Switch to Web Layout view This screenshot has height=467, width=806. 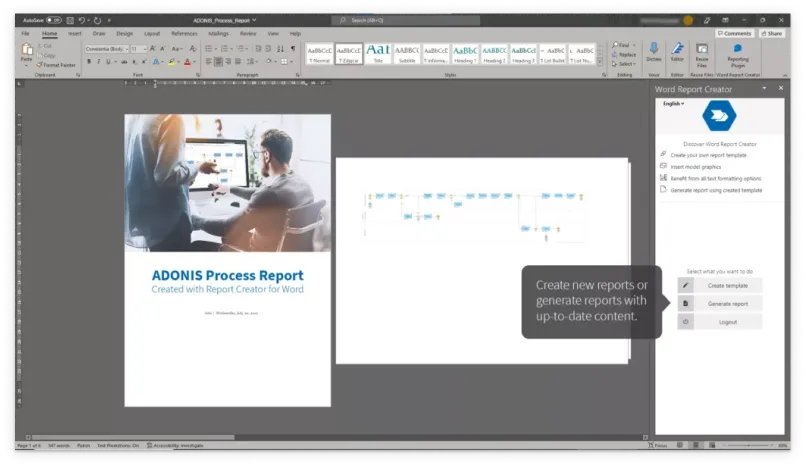[x=712, y=445]
